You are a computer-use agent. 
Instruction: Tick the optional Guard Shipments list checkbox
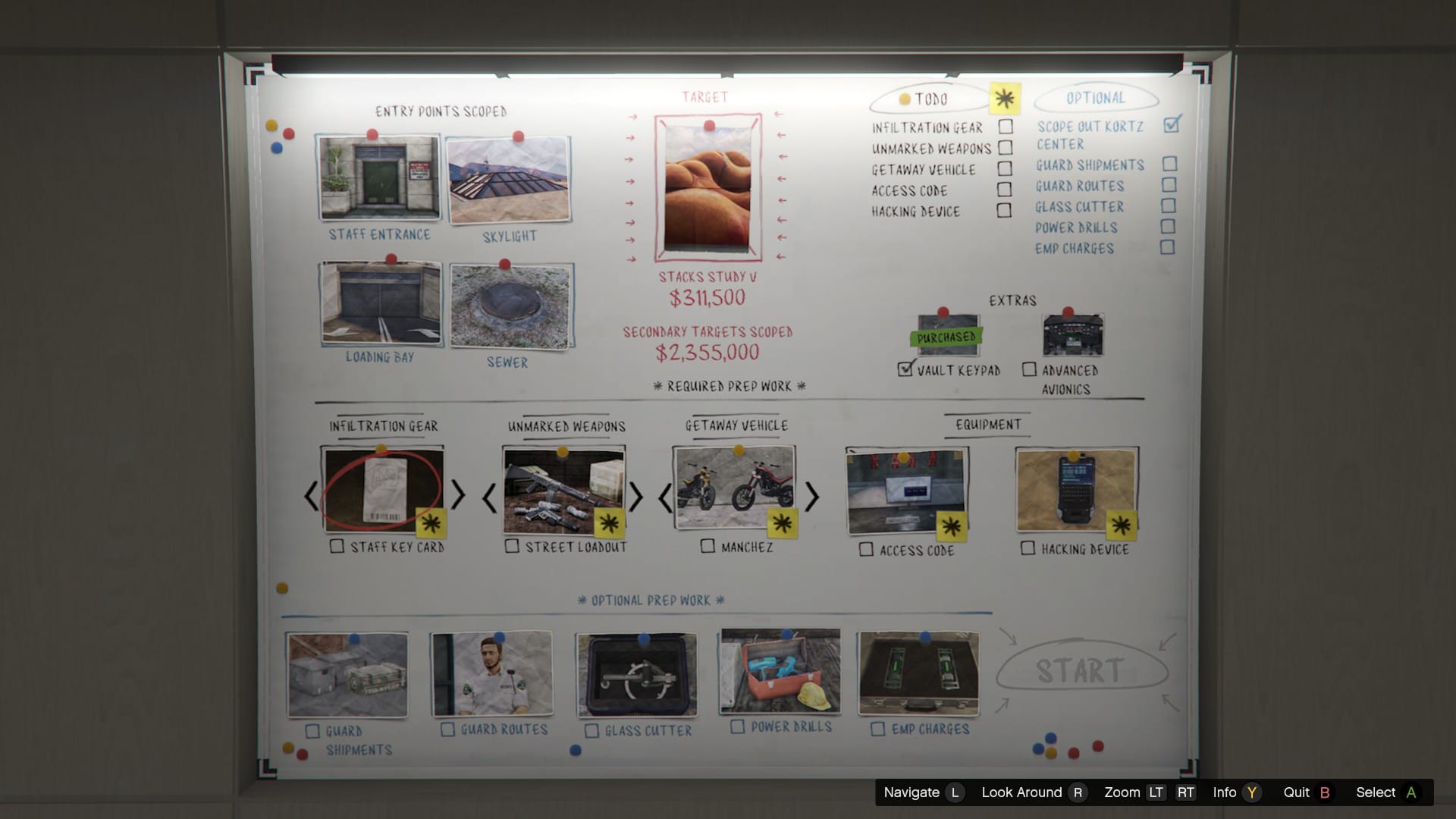pyautogui.click(x=1170, y=164)
